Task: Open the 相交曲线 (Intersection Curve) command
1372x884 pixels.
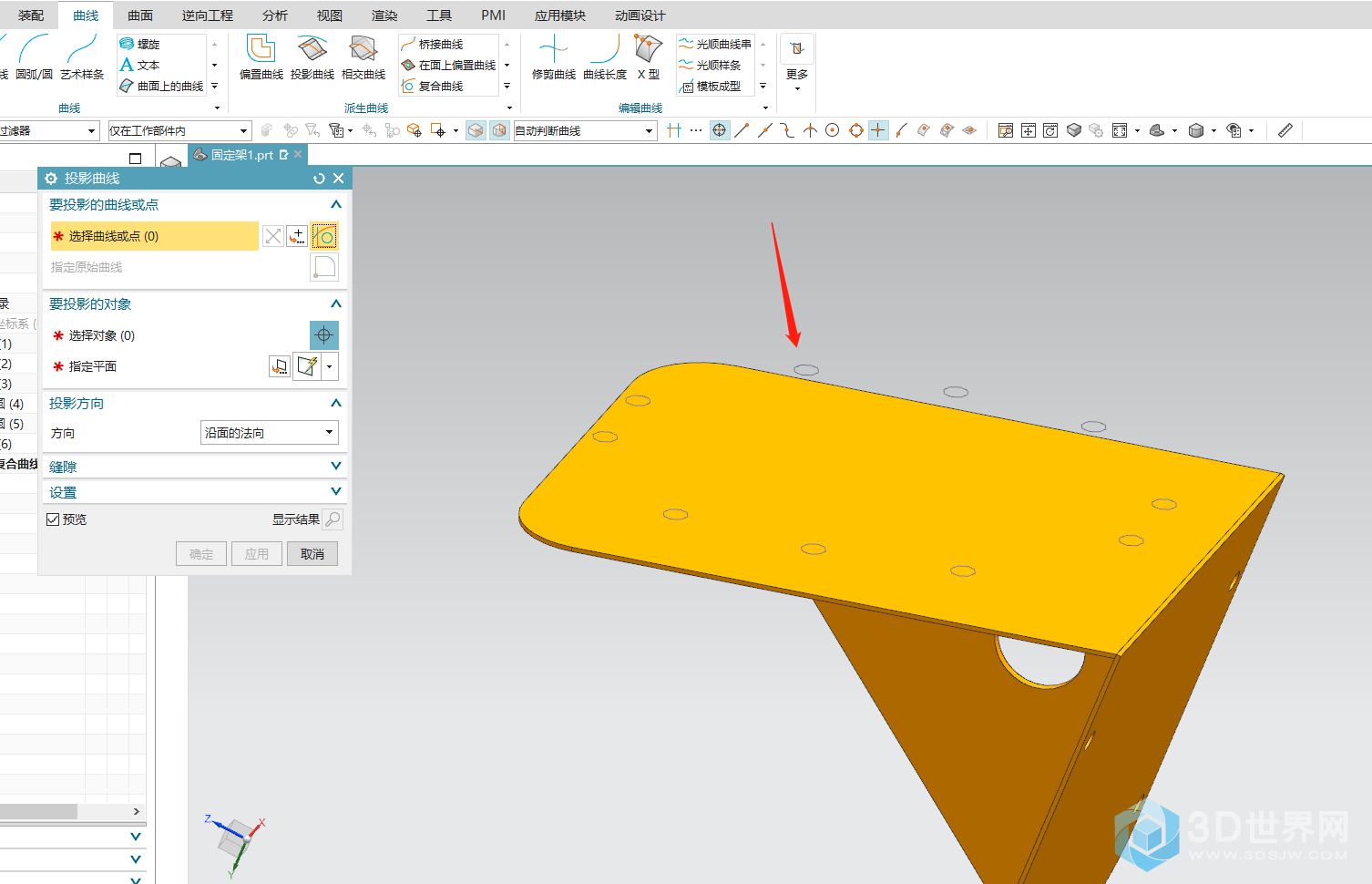Action: pyautogui.click(x=363, y=57)
